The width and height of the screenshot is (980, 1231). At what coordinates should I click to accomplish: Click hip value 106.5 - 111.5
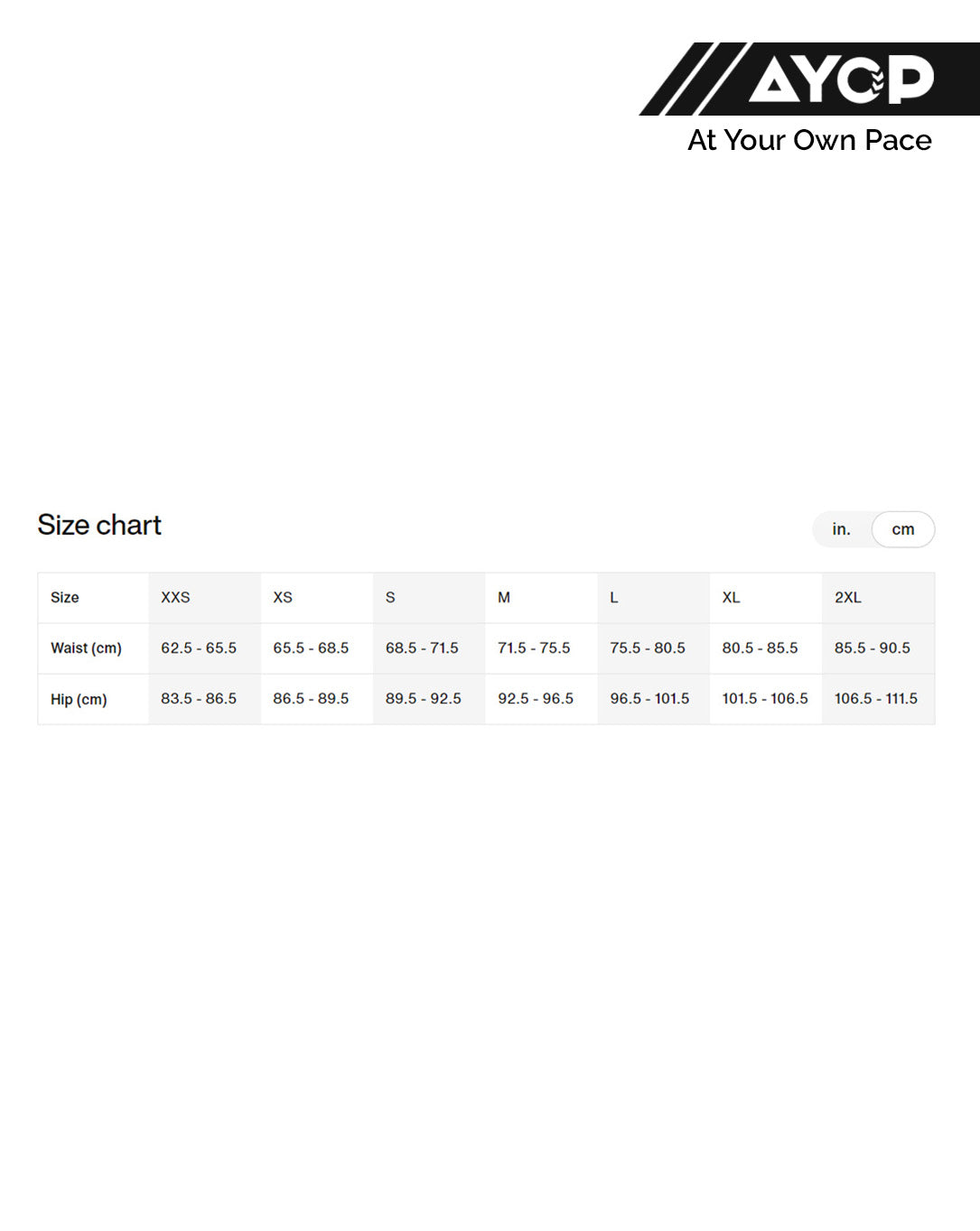875,699
